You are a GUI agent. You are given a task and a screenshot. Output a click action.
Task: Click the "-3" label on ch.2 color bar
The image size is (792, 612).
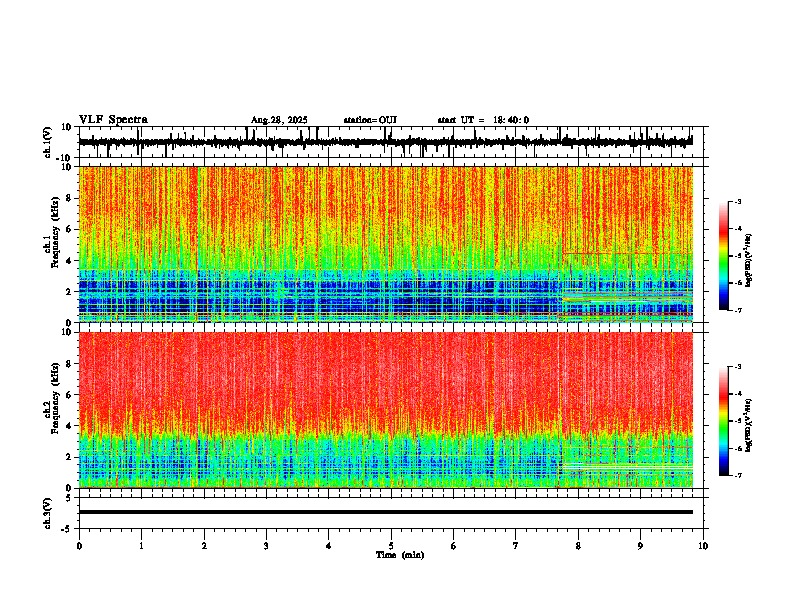(x=738, y=367)
